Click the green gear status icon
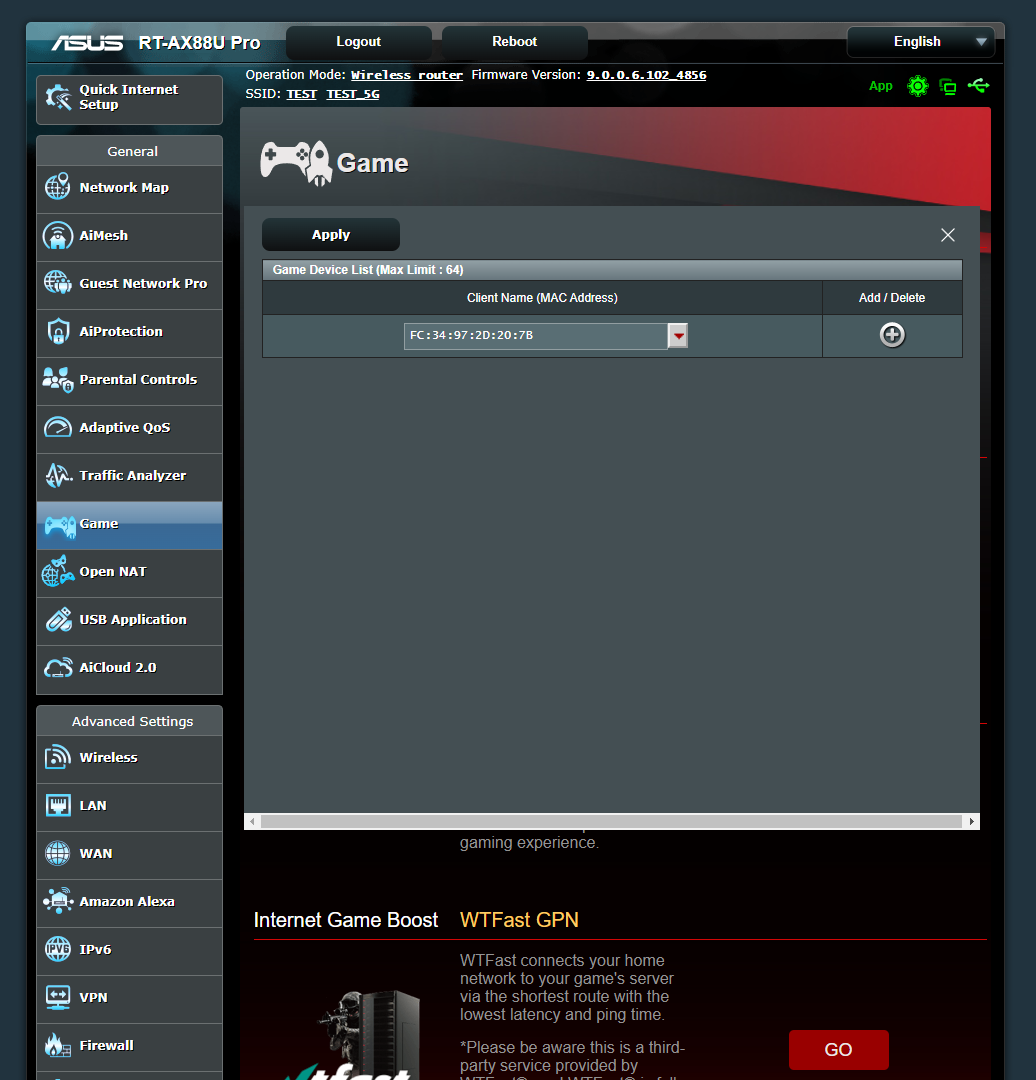Viewport: 1036px width, 1080px height. pyautogui.click(x=918, y=86)
